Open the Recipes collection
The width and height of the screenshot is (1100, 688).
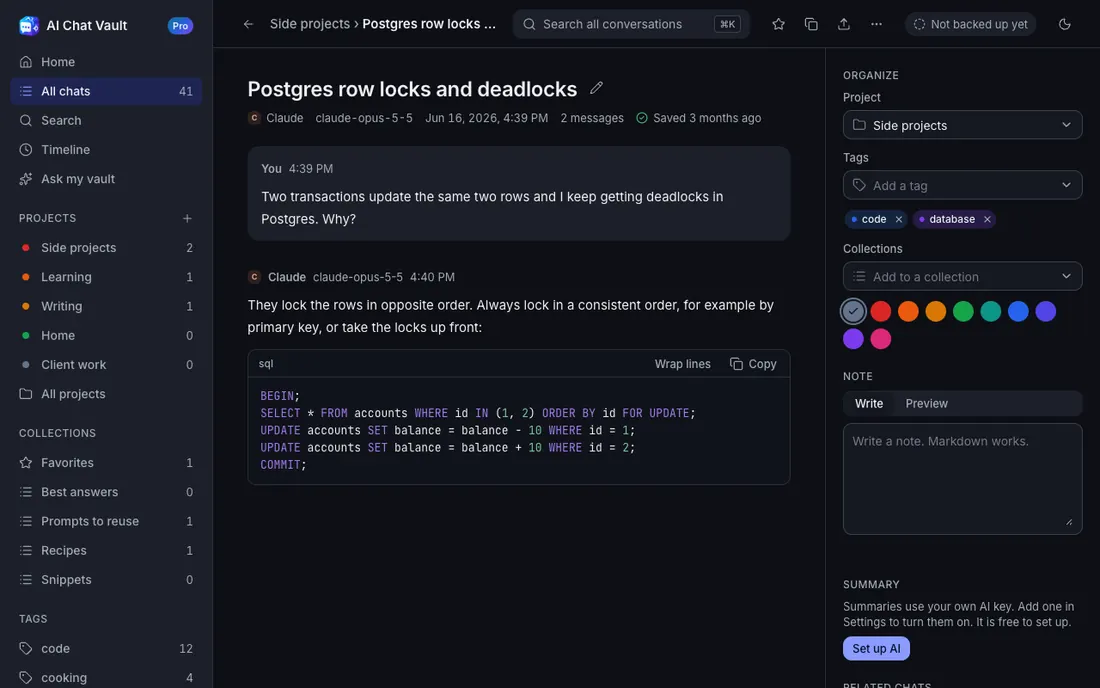click(106, 551)
